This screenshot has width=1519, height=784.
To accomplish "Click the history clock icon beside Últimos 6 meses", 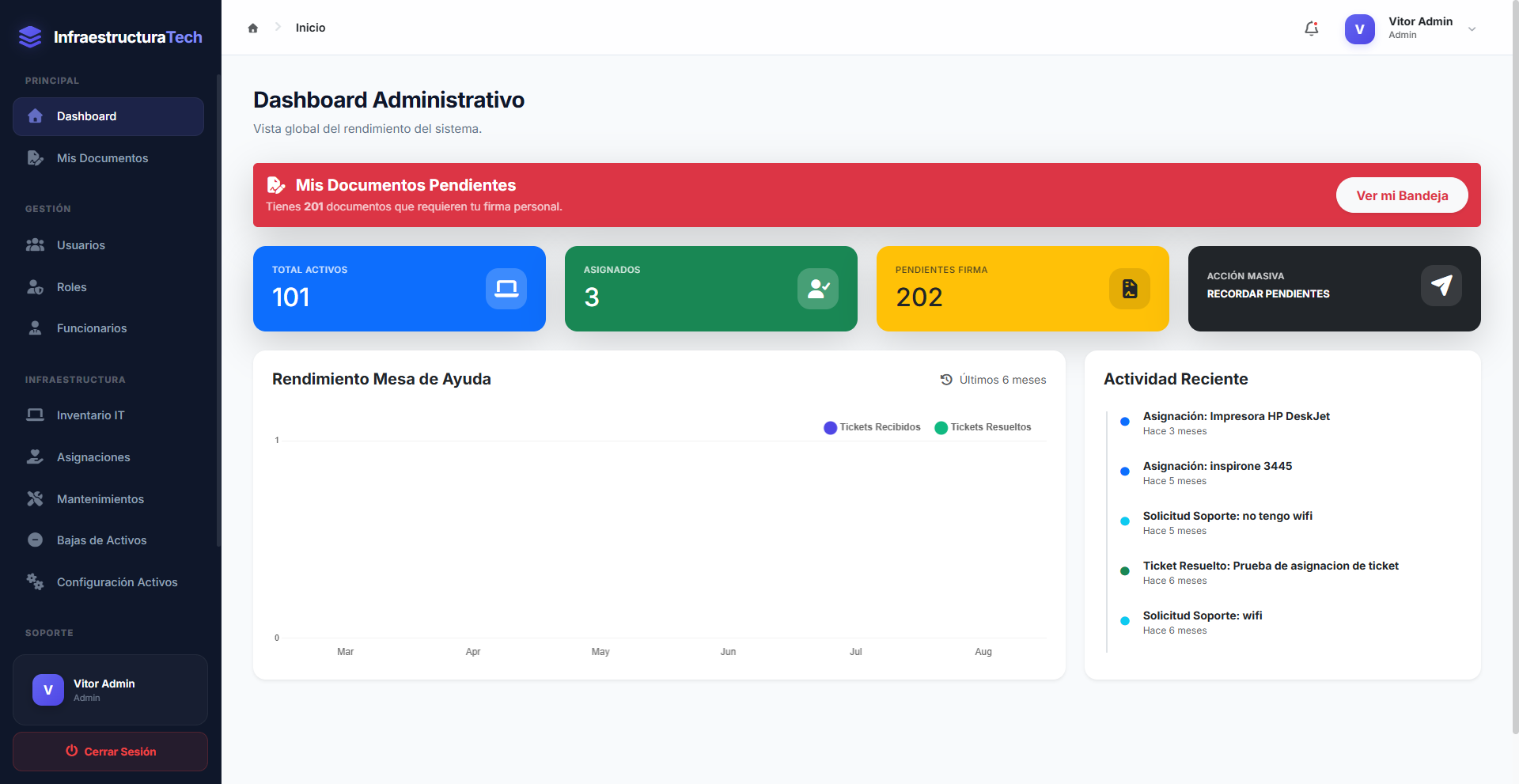I will coord(946,380).
